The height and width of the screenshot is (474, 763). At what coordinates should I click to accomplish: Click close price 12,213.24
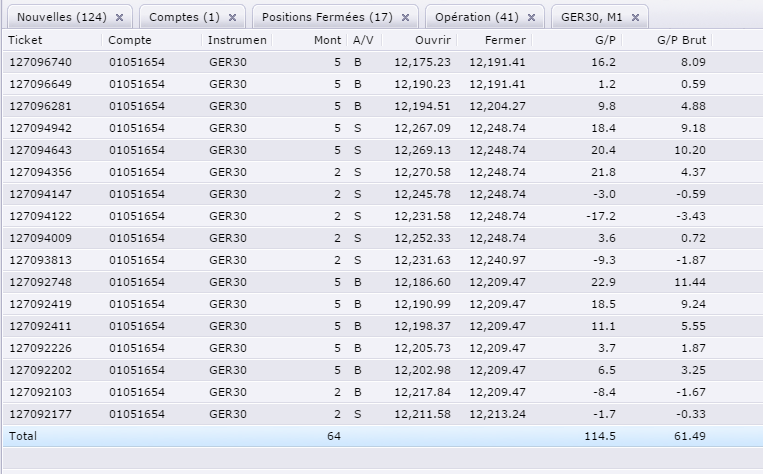[x=497, y=414]
